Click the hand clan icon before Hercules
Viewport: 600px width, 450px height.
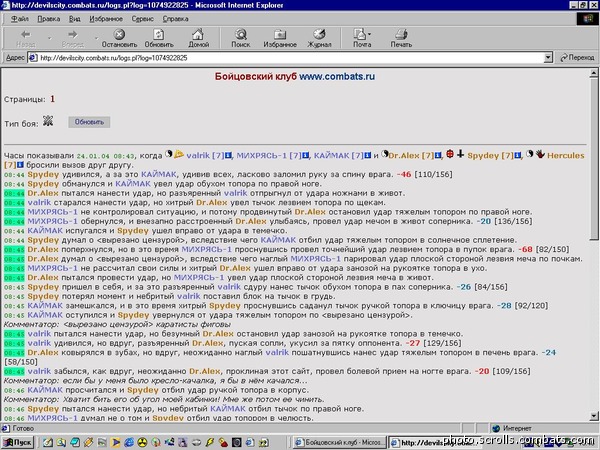tap(540, 154)
